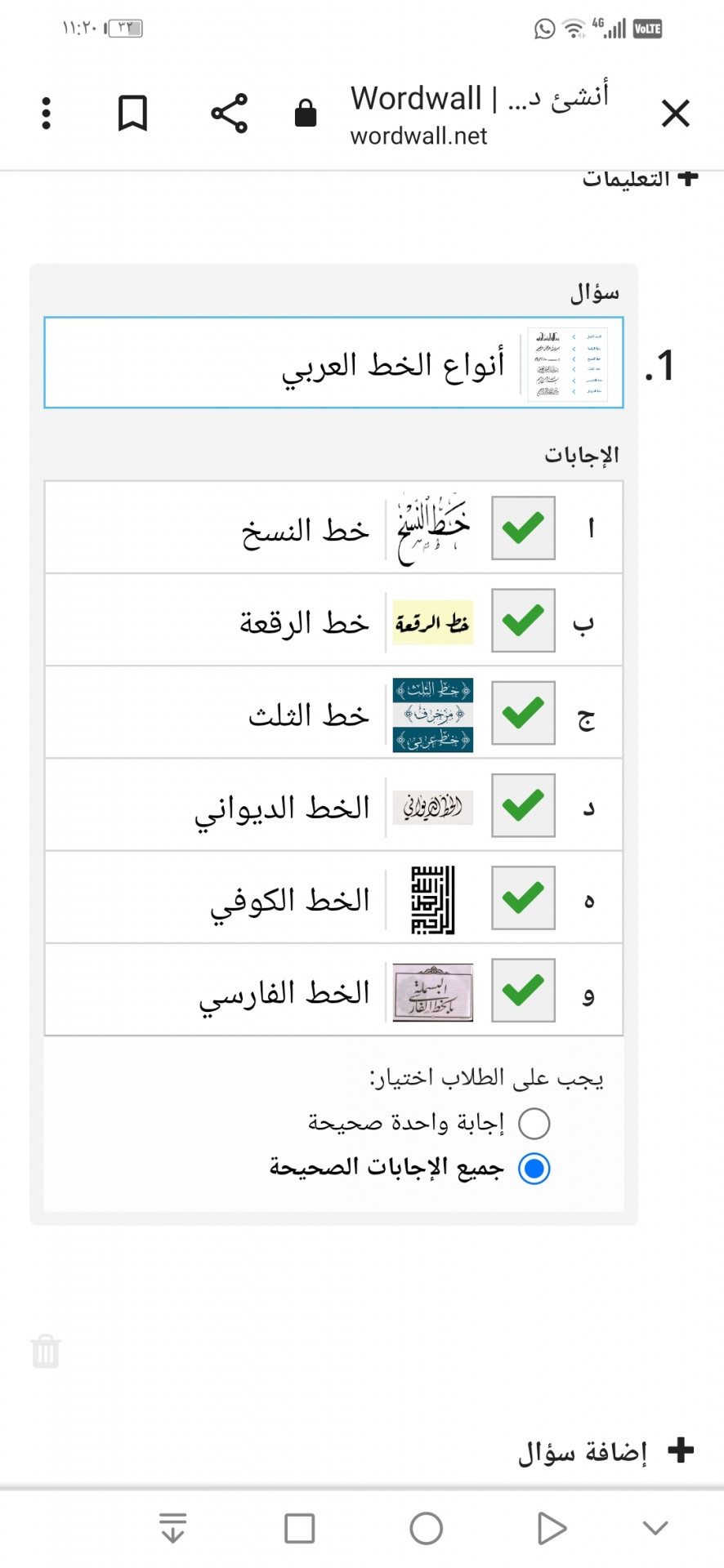Tap the triangle back navigation button
Image resolution: width=724 pixels, height=1568 pixels.
coord(552,1528)
